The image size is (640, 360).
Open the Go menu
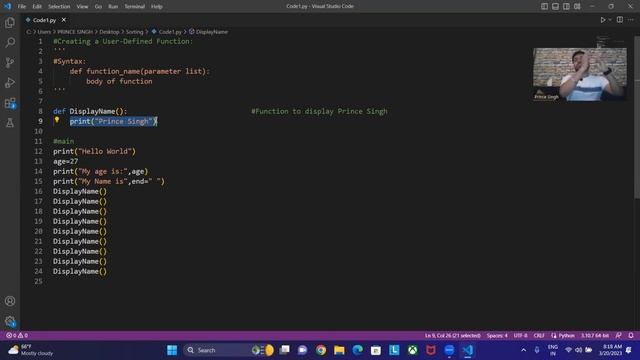click(98, 6)
